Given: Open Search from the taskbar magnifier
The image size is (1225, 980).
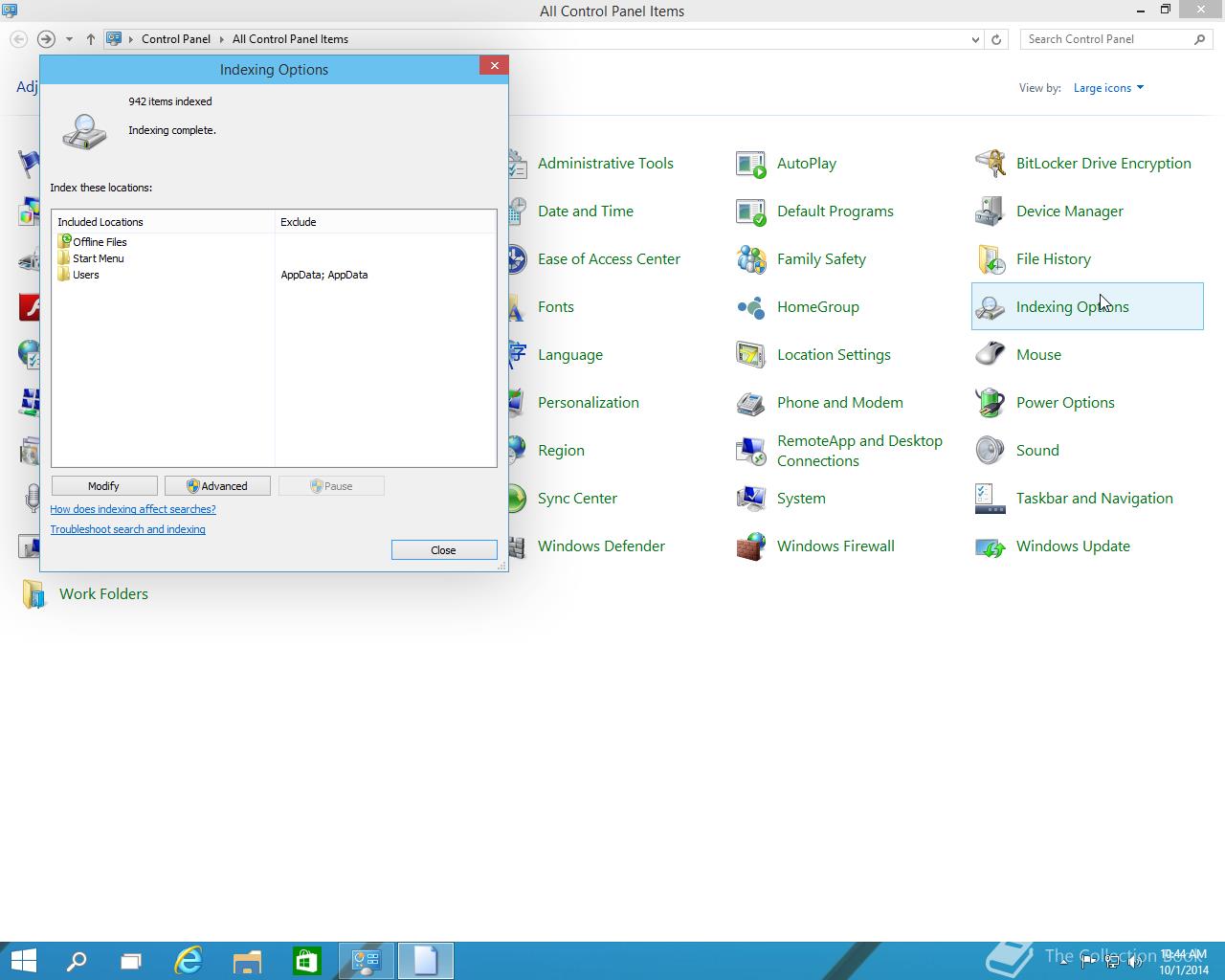Looking at the screenshot, I should click(76, 961).
